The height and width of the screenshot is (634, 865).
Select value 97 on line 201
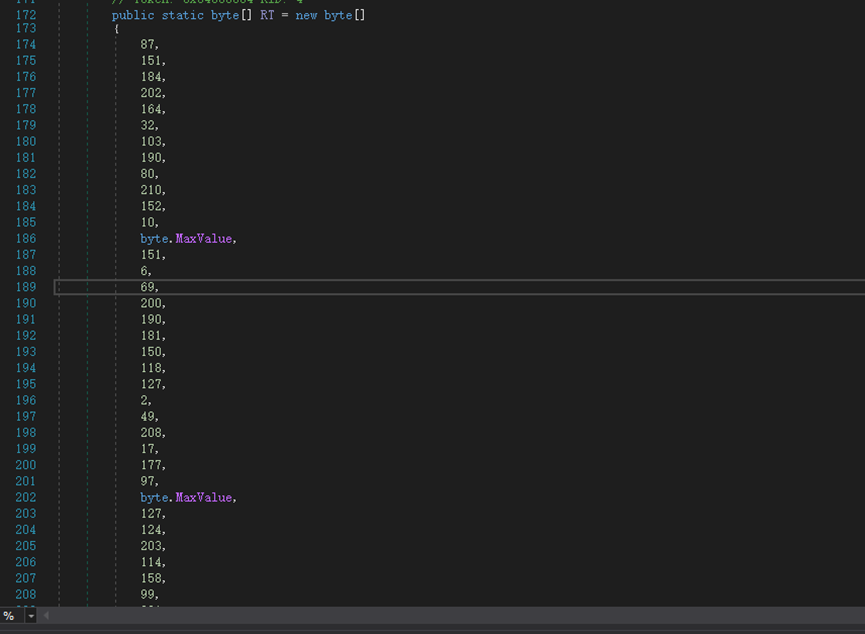click(147, 481)
